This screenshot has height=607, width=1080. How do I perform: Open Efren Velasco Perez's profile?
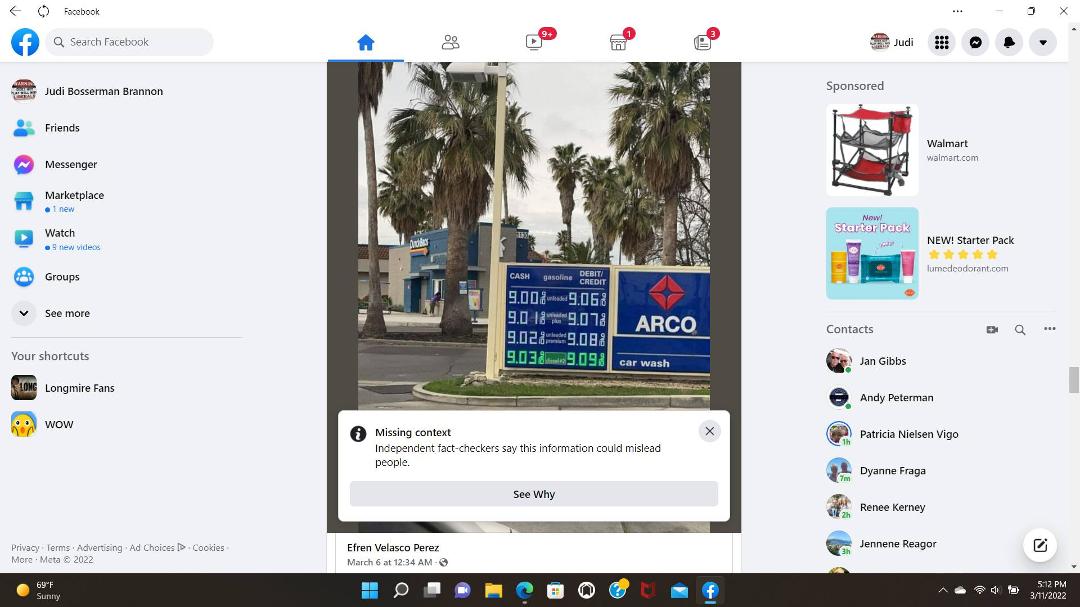[393, 548]
